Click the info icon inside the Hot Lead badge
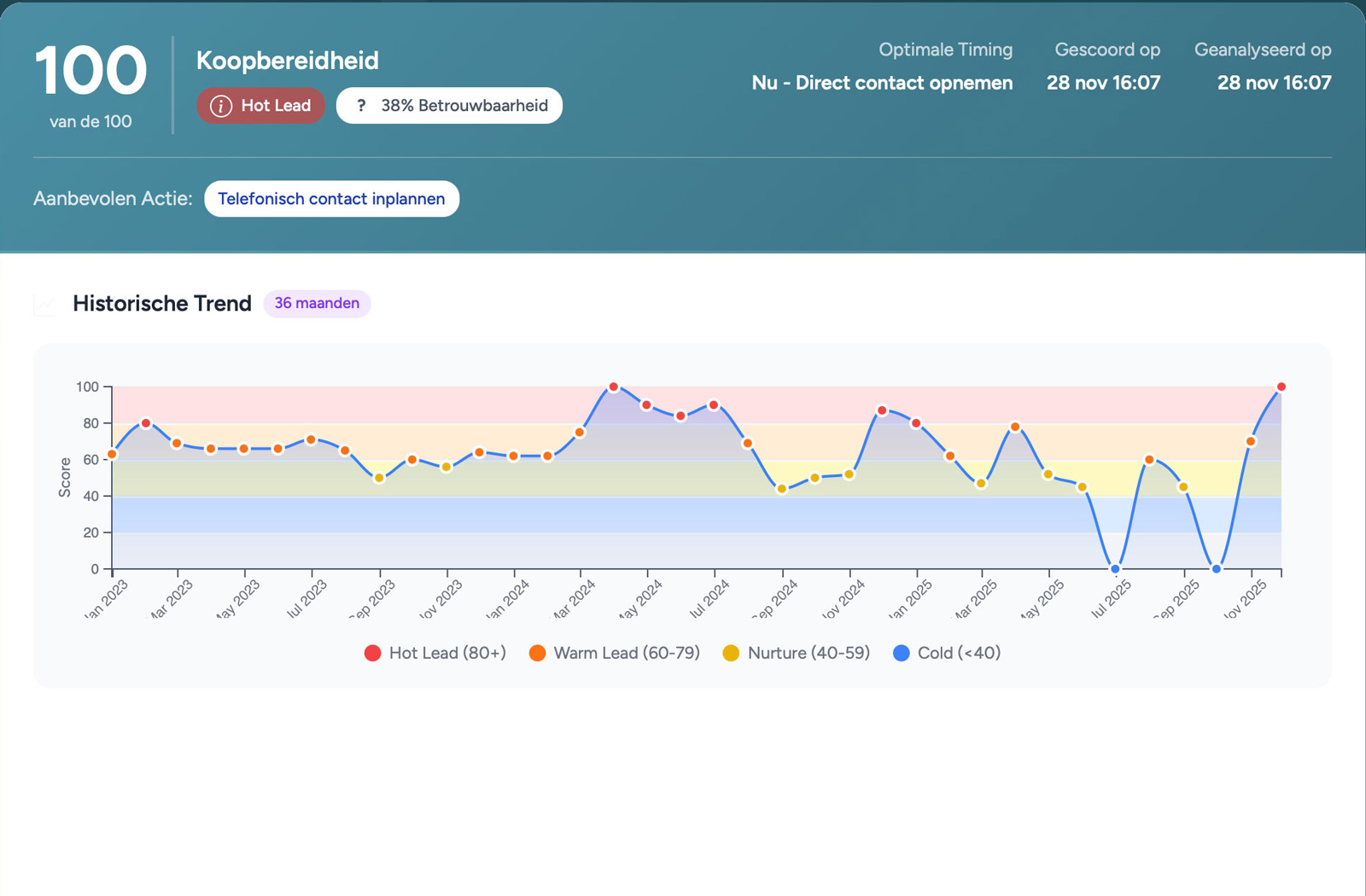Image resolution: width=1366 pixels, height=896 pixels. [221, 105]
